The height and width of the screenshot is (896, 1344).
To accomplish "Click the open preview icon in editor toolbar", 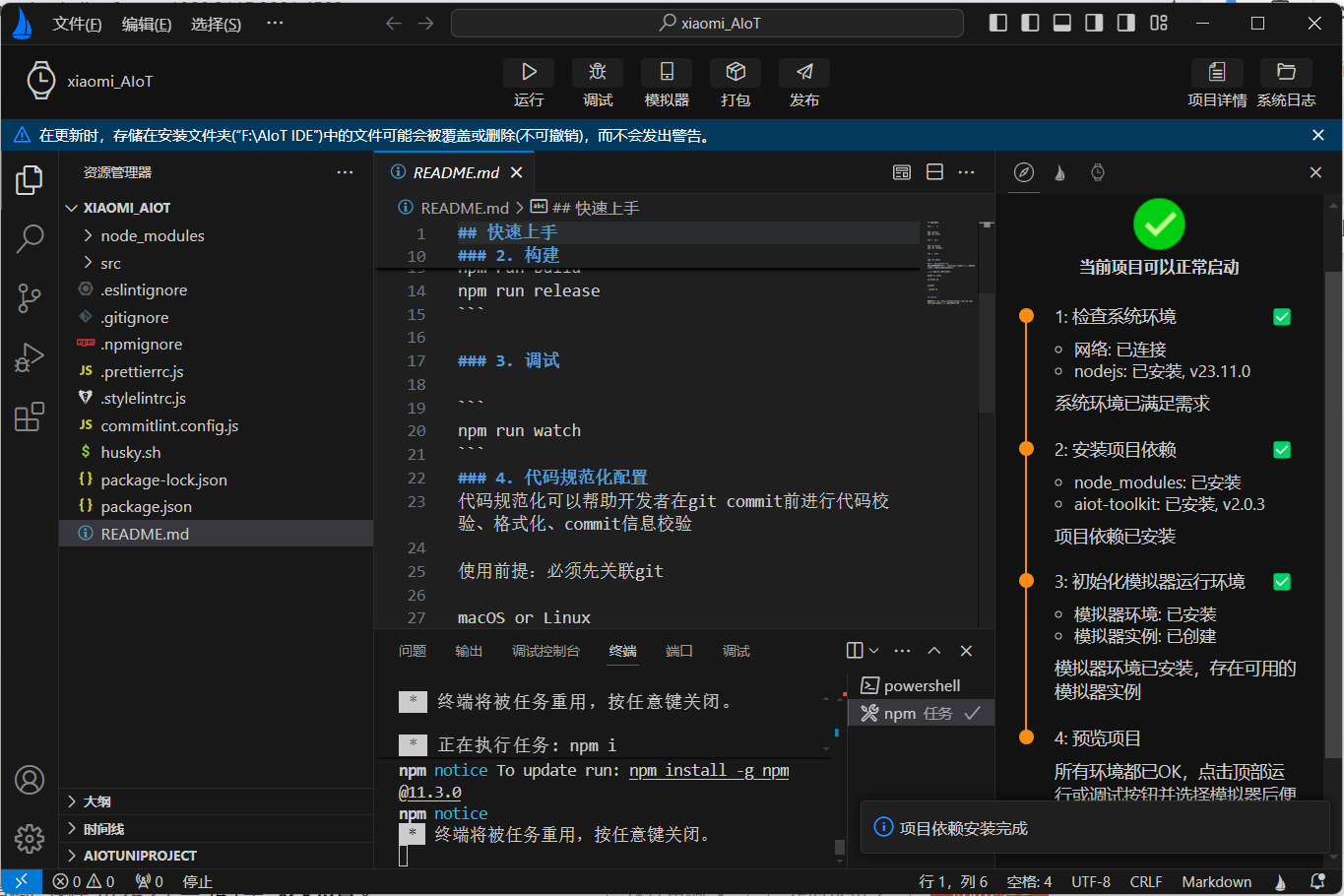I will 902,172.
